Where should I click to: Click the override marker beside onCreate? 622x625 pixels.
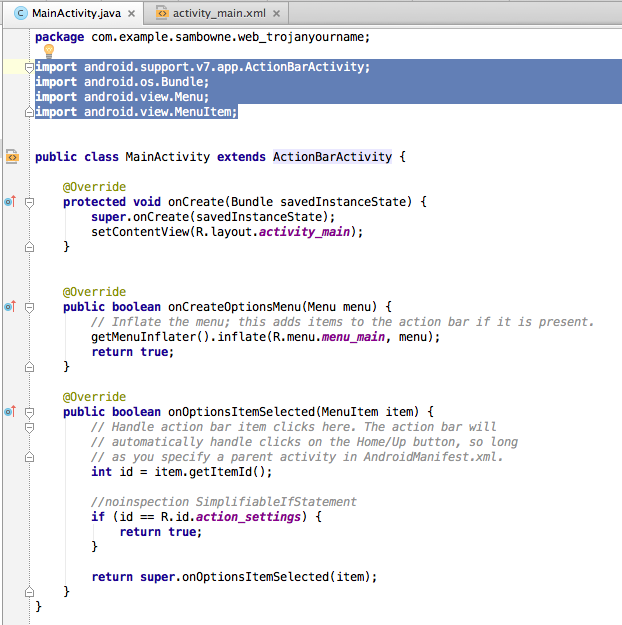point(10,202)
